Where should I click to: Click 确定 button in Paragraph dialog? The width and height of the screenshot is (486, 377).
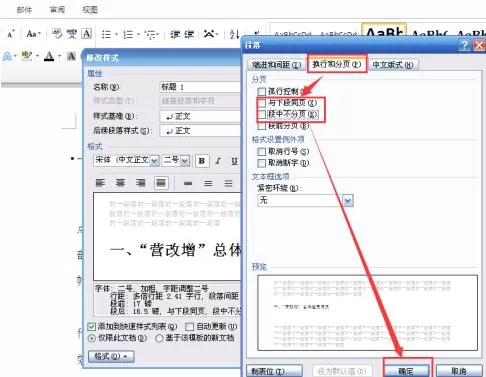pyautogui.click(x=406, y=371)
